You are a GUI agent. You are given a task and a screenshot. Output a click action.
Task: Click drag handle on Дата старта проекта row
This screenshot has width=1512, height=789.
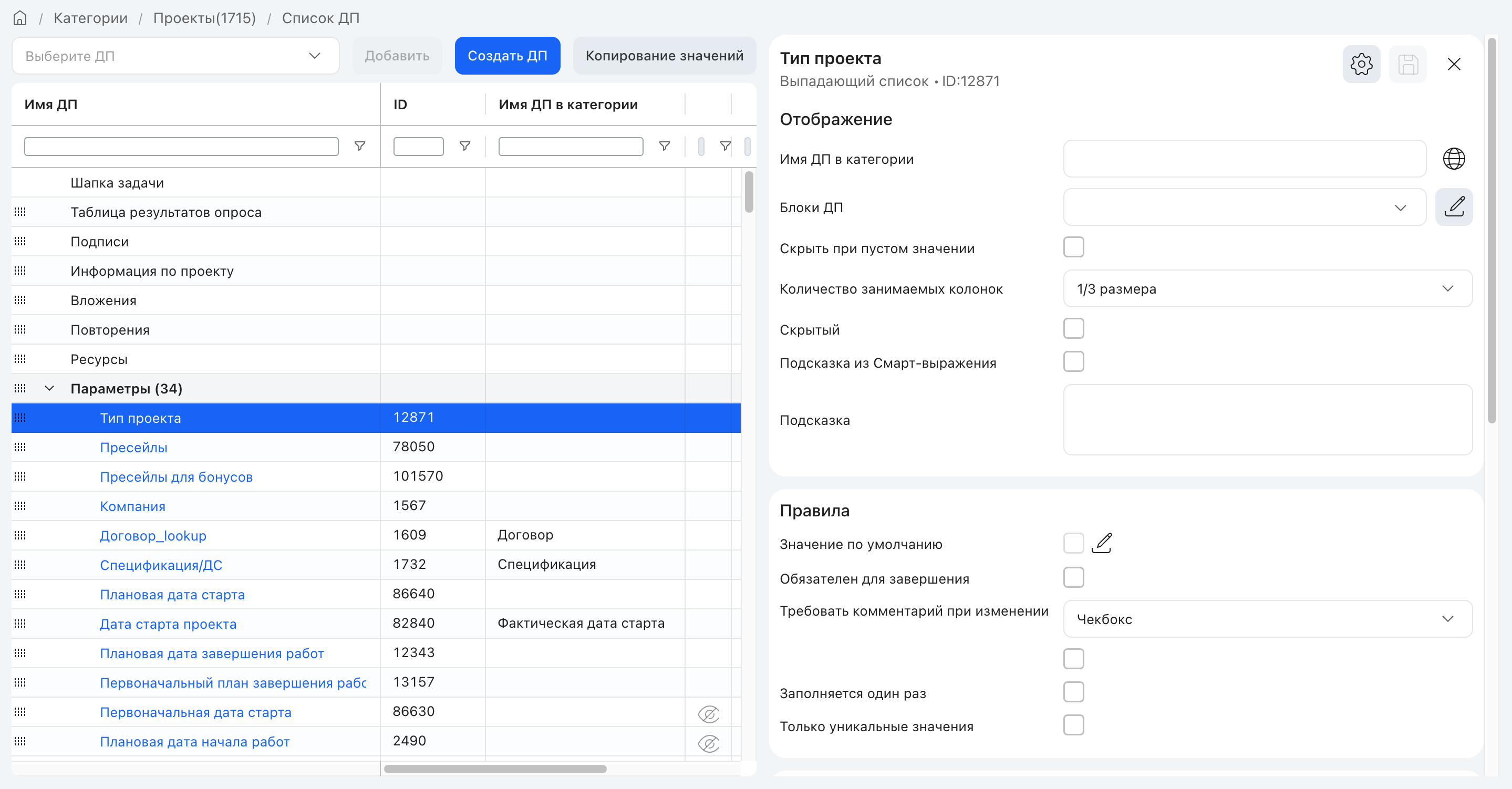click(x=20, y=624)
